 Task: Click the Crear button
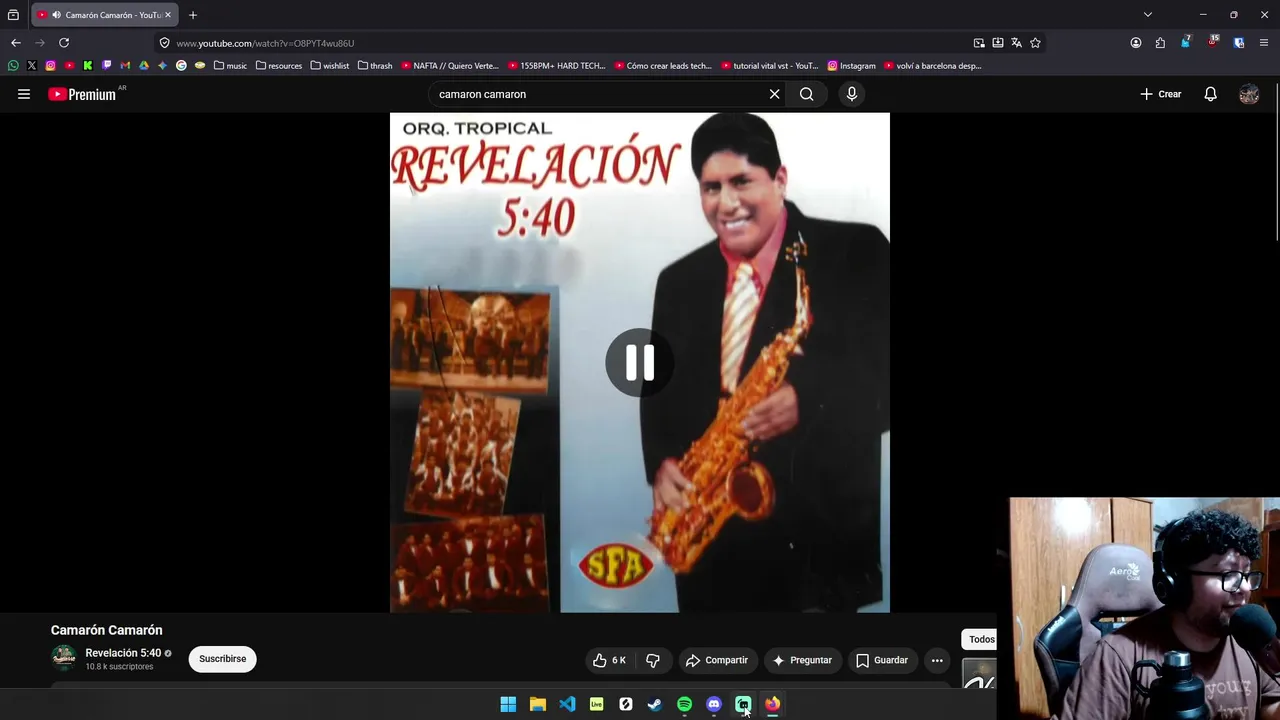tap(1160, 94)
